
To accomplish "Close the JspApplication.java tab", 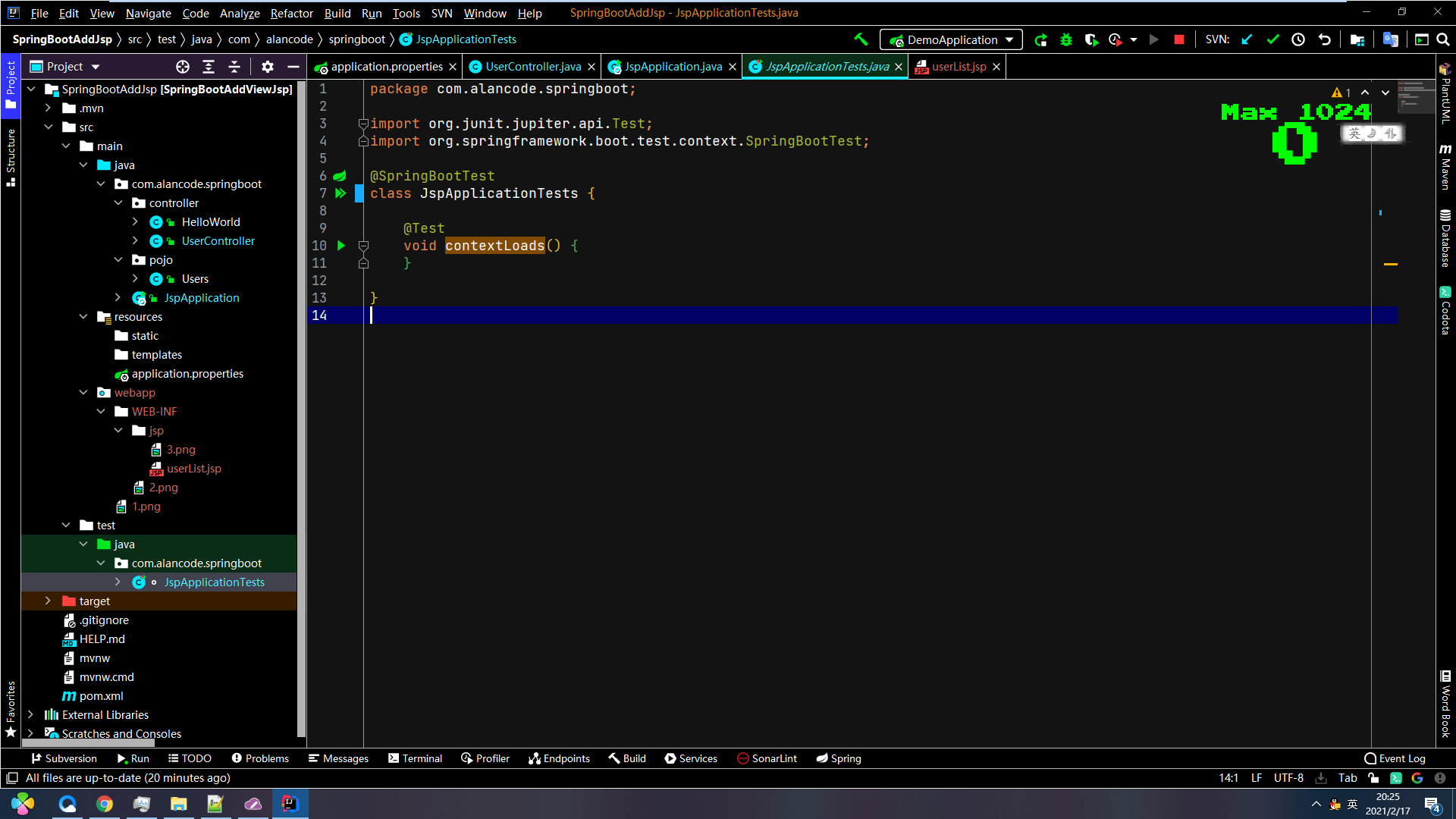I will pos(733,67).
